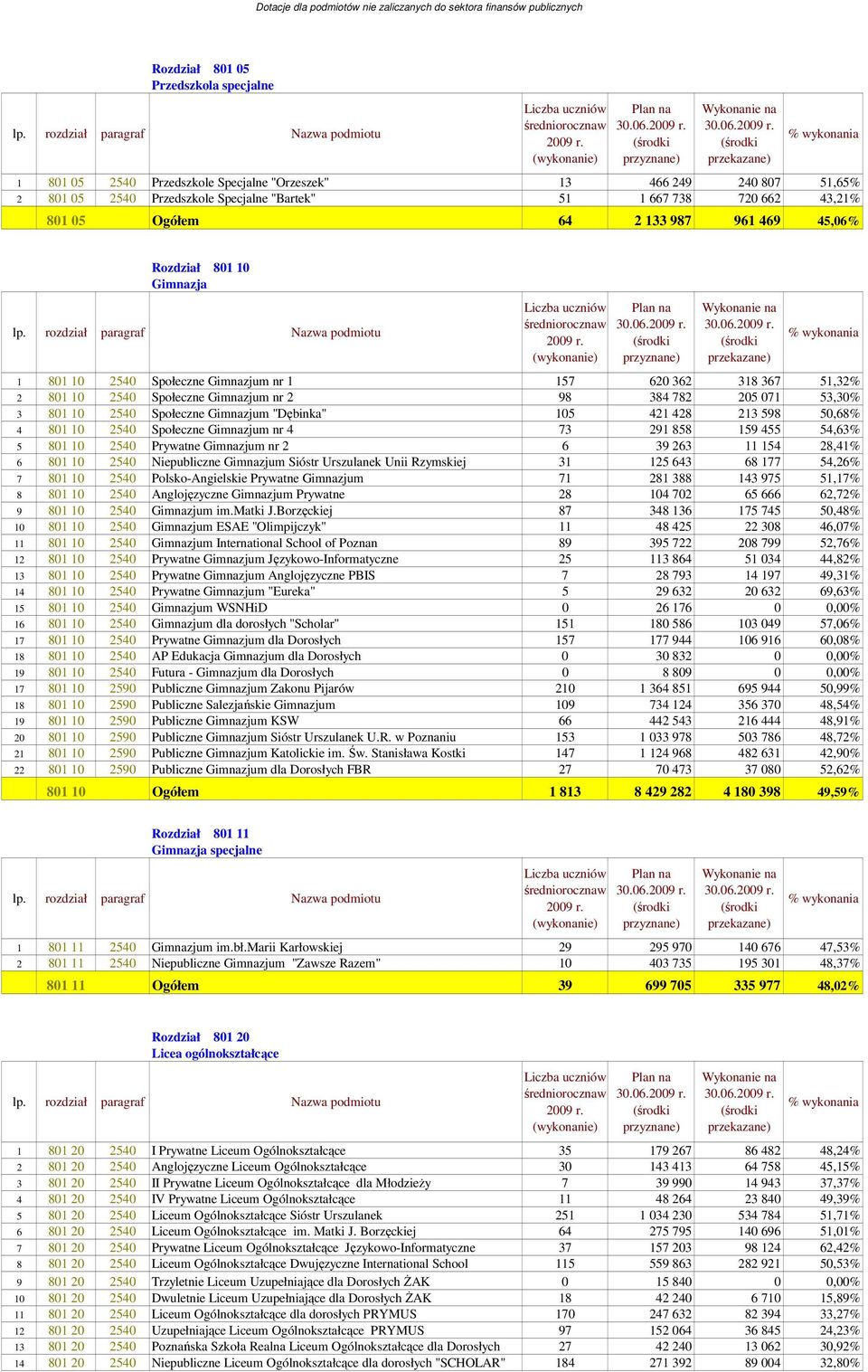Click total plan value "2 133 987"
The height and width of the screenshot is (1372, 868).
[663, 221]
